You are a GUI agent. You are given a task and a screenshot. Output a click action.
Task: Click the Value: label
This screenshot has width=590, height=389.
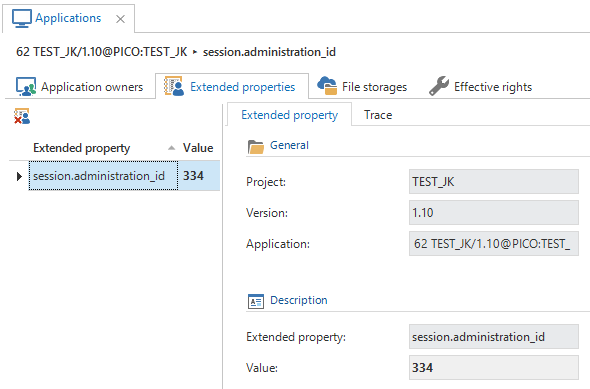click(x=262, y=368)
